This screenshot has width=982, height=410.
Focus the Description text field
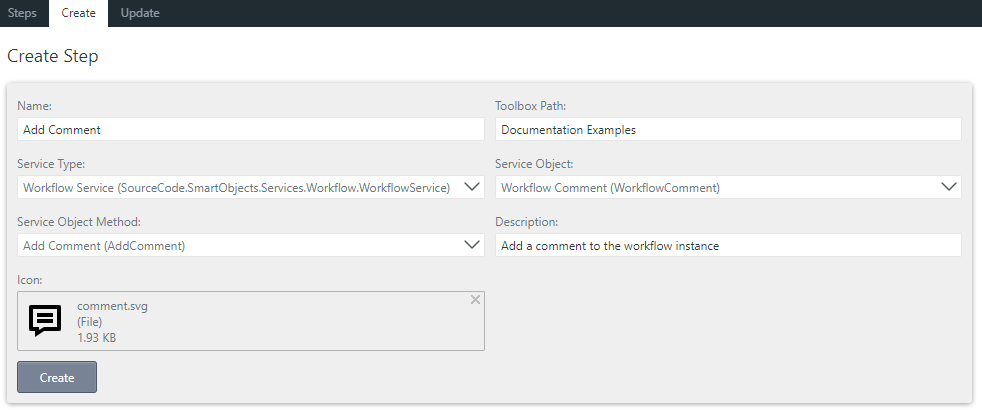[728, 245]
